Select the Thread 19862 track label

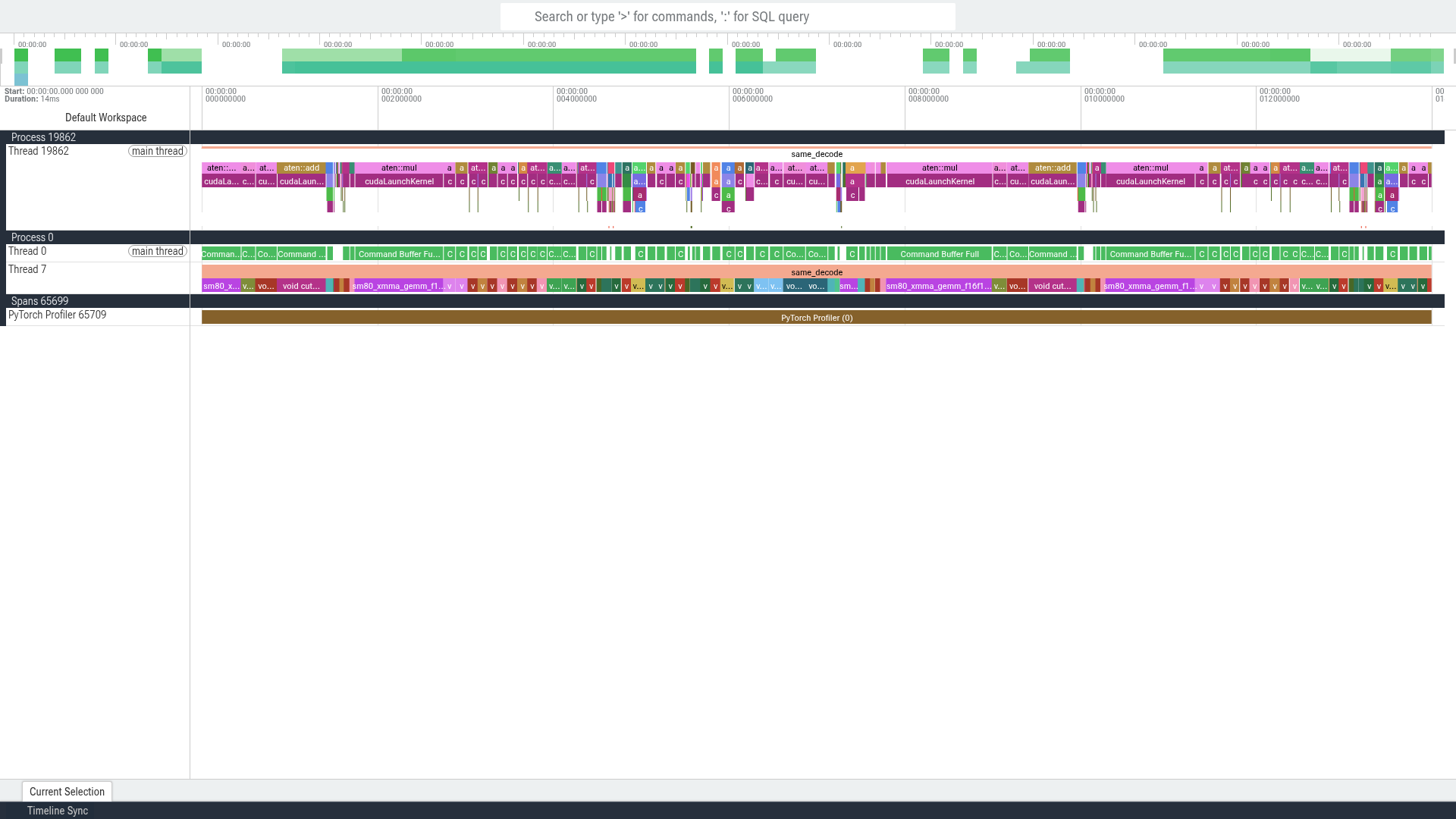39,151
